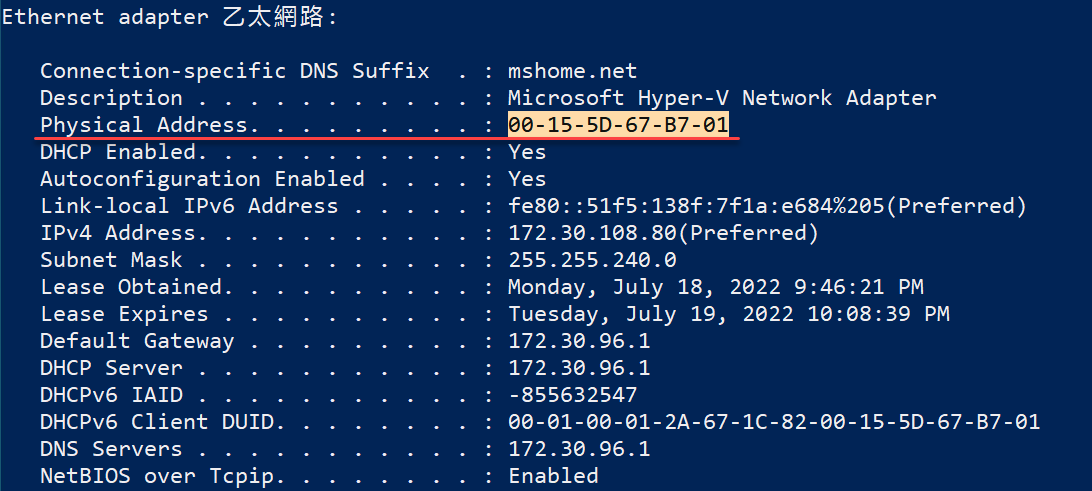Click the Lease Expires date value
This screenshot has width=1092, height=491.
728,314
